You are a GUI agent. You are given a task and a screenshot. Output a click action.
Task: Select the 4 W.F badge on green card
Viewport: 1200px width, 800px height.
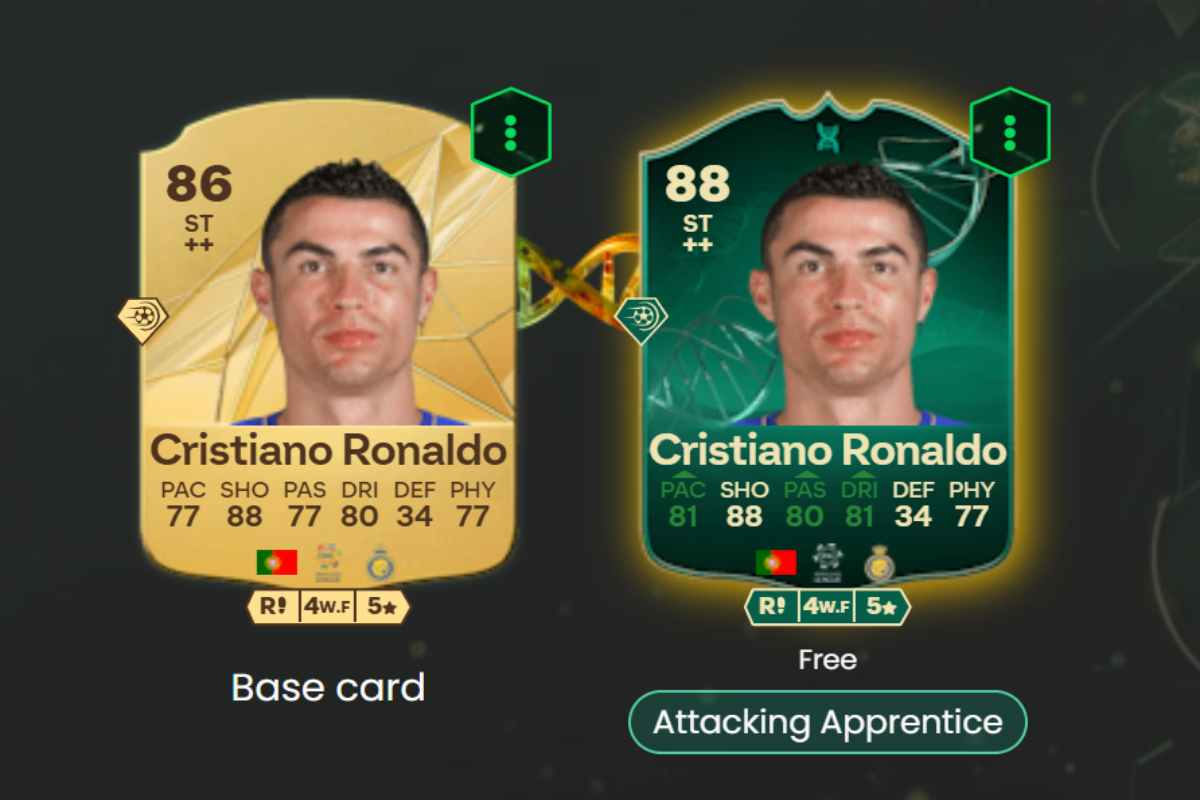(x=827, y=607)
